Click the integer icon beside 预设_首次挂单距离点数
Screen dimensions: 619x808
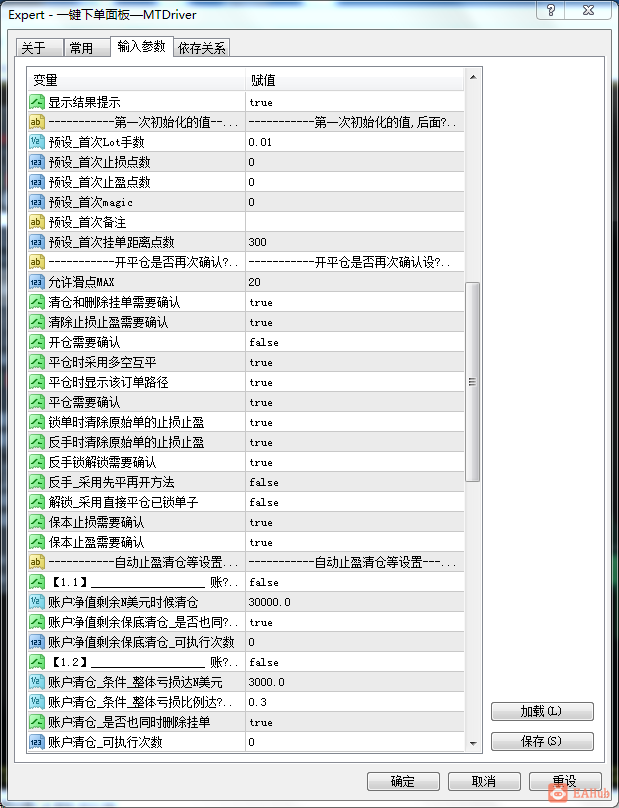[37, 242]
